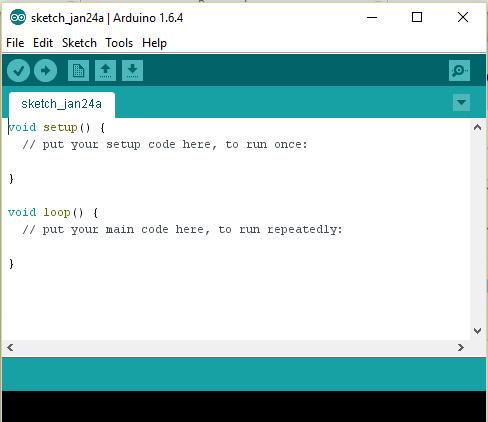The image size is (488, 422).
Task: Verify the sketch with the checkmark button
Action: 18,70
